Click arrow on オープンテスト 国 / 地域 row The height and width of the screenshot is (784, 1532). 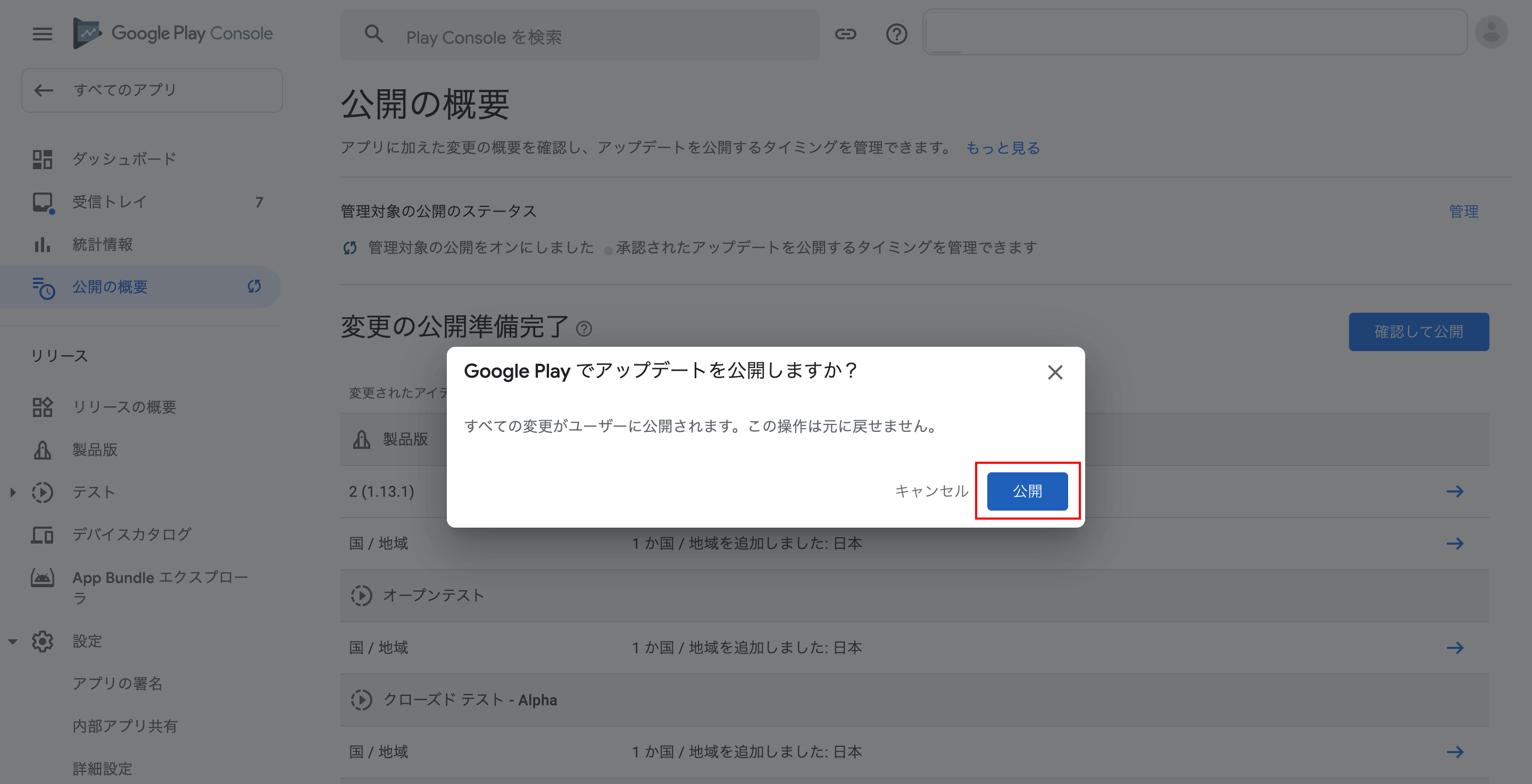pyautogui.click(x=1455, y=648)
